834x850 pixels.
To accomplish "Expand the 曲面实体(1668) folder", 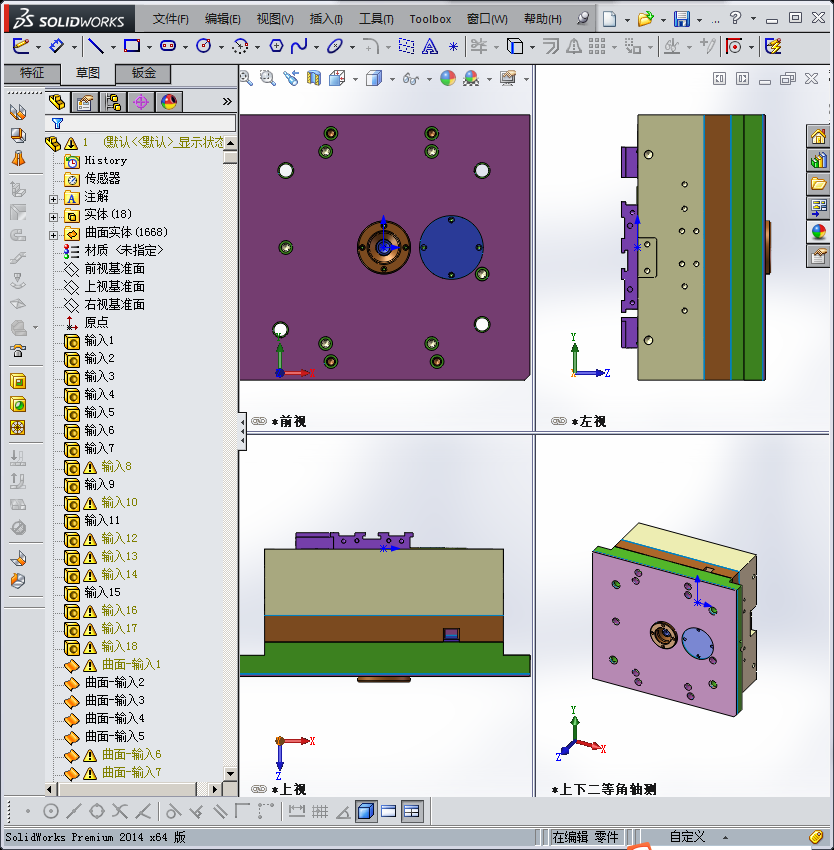I will pos(53,235).
